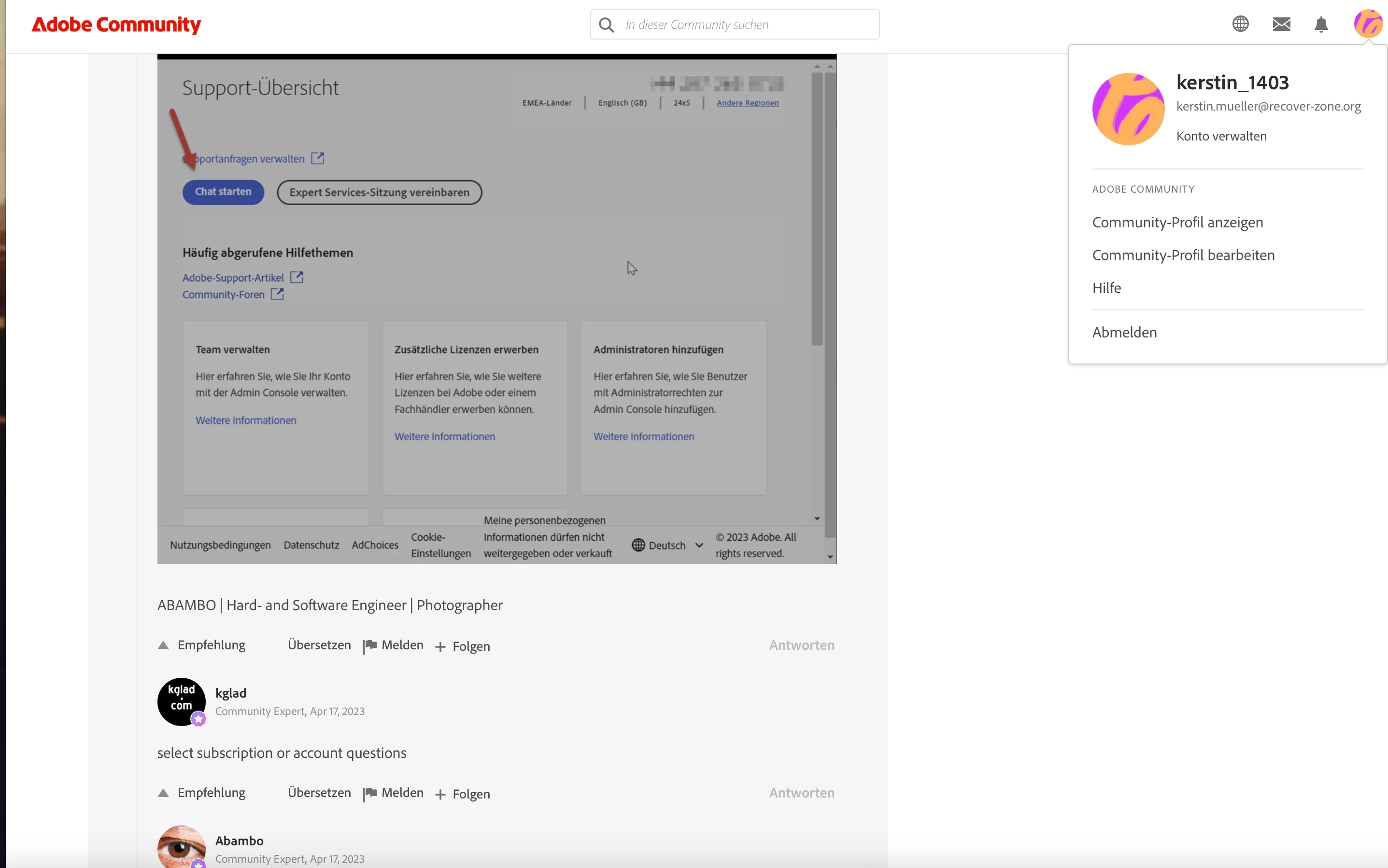
Task: Click the profile avatar in header
Action: (x=1368, y=24)
